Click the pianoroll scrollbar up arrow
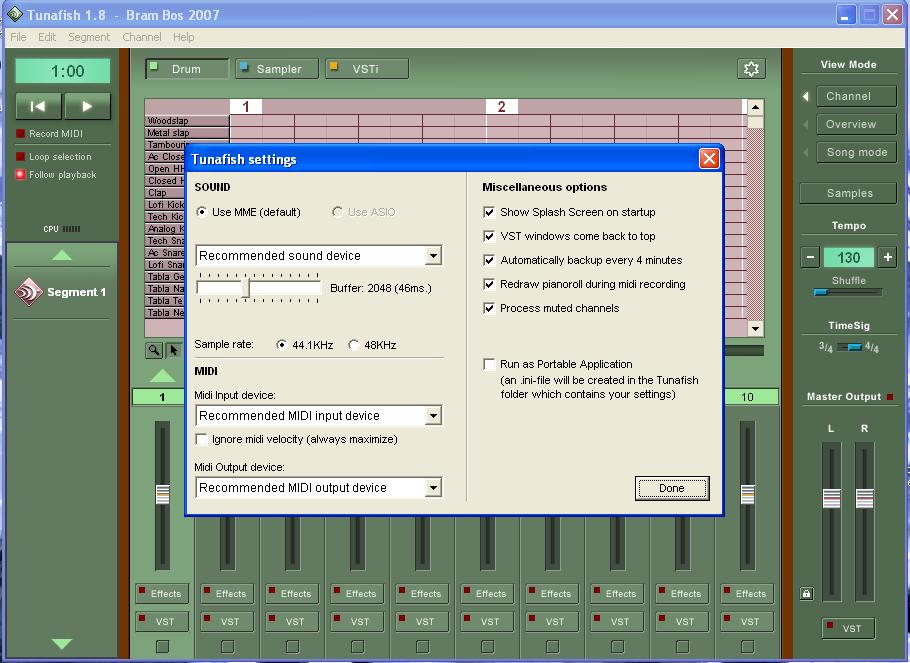 pos(755,107)
